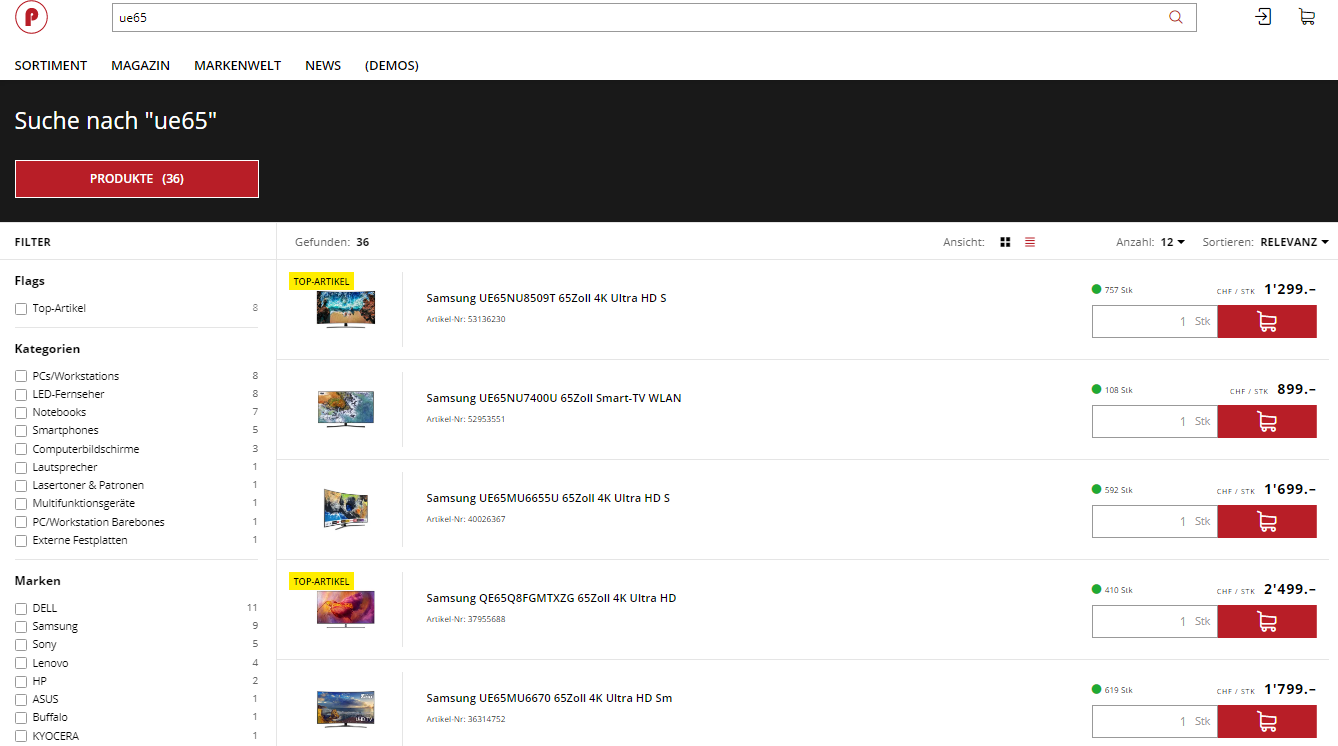Open the SORTIMENT menu
The width and height of the screenshot is (1338, 746).
[51, 66]
